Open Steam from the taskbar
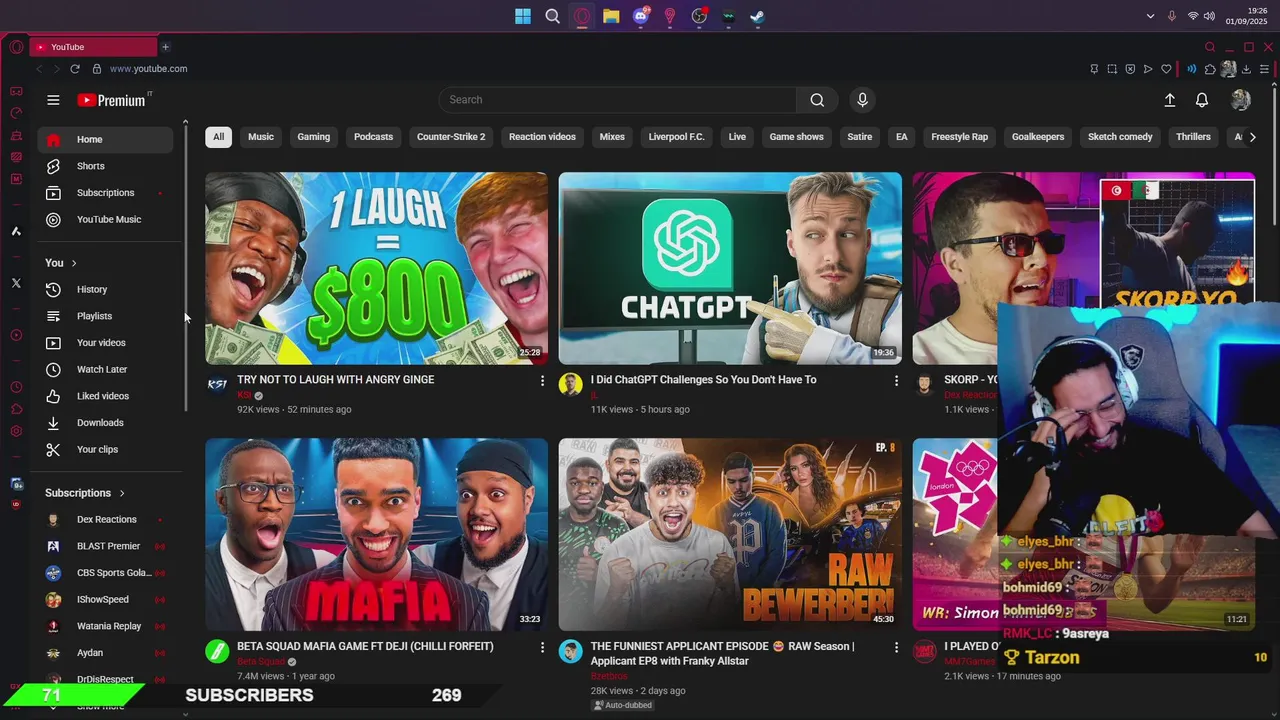Image resolution: width=1280 pixels, height=720 pixels. (x=757, y=16)
